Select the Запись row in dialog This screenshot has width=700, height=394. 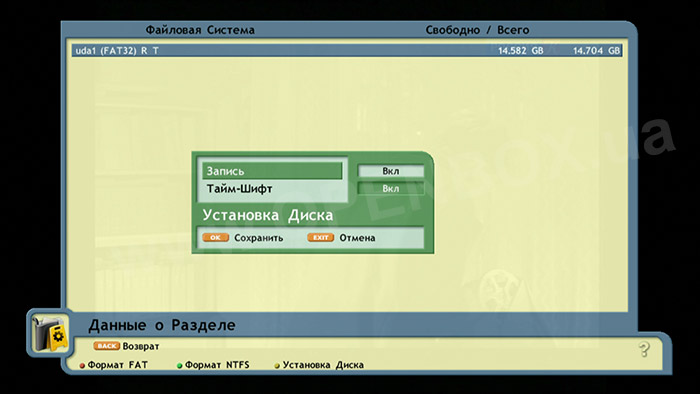(272, 171)
